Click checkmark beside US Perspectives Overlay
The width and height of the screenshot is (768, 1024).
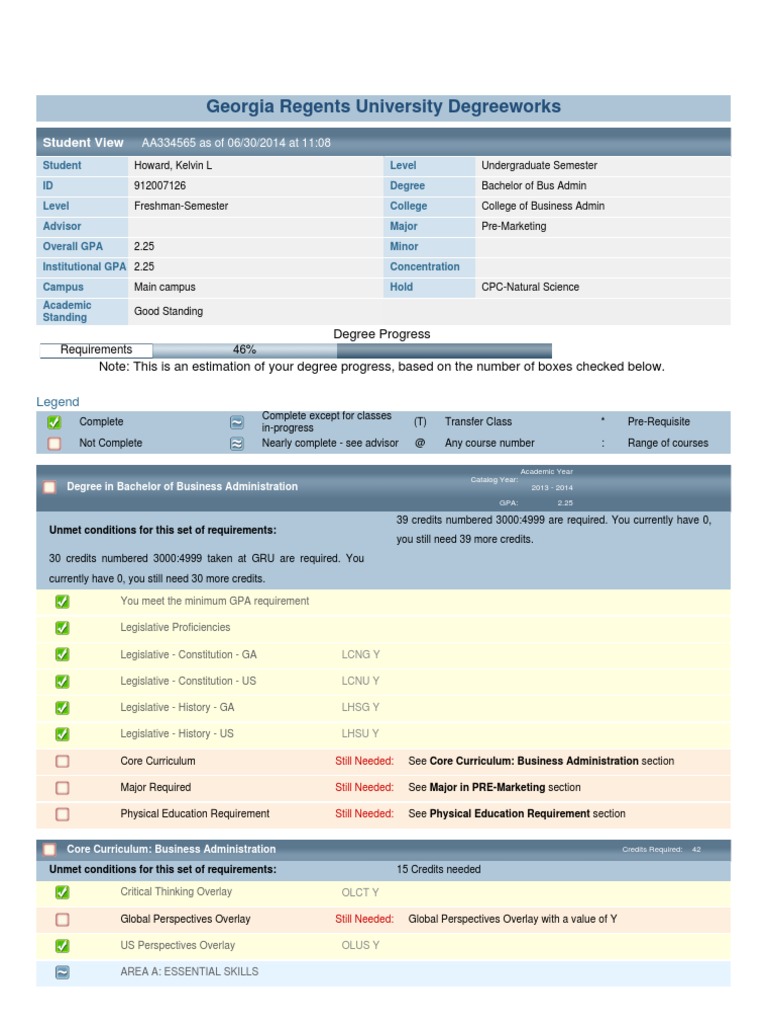62,946
